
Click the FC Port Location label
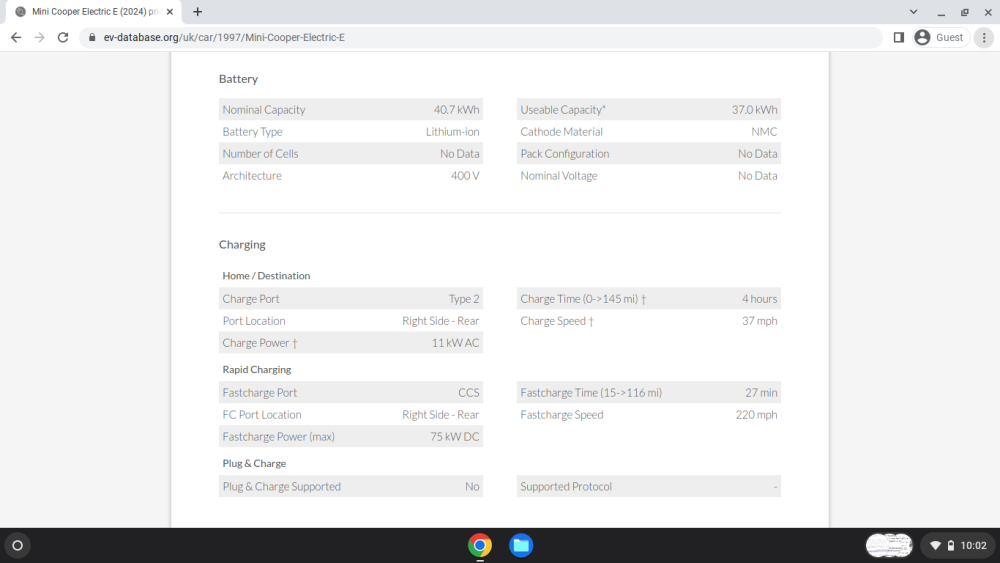[261, 415]
